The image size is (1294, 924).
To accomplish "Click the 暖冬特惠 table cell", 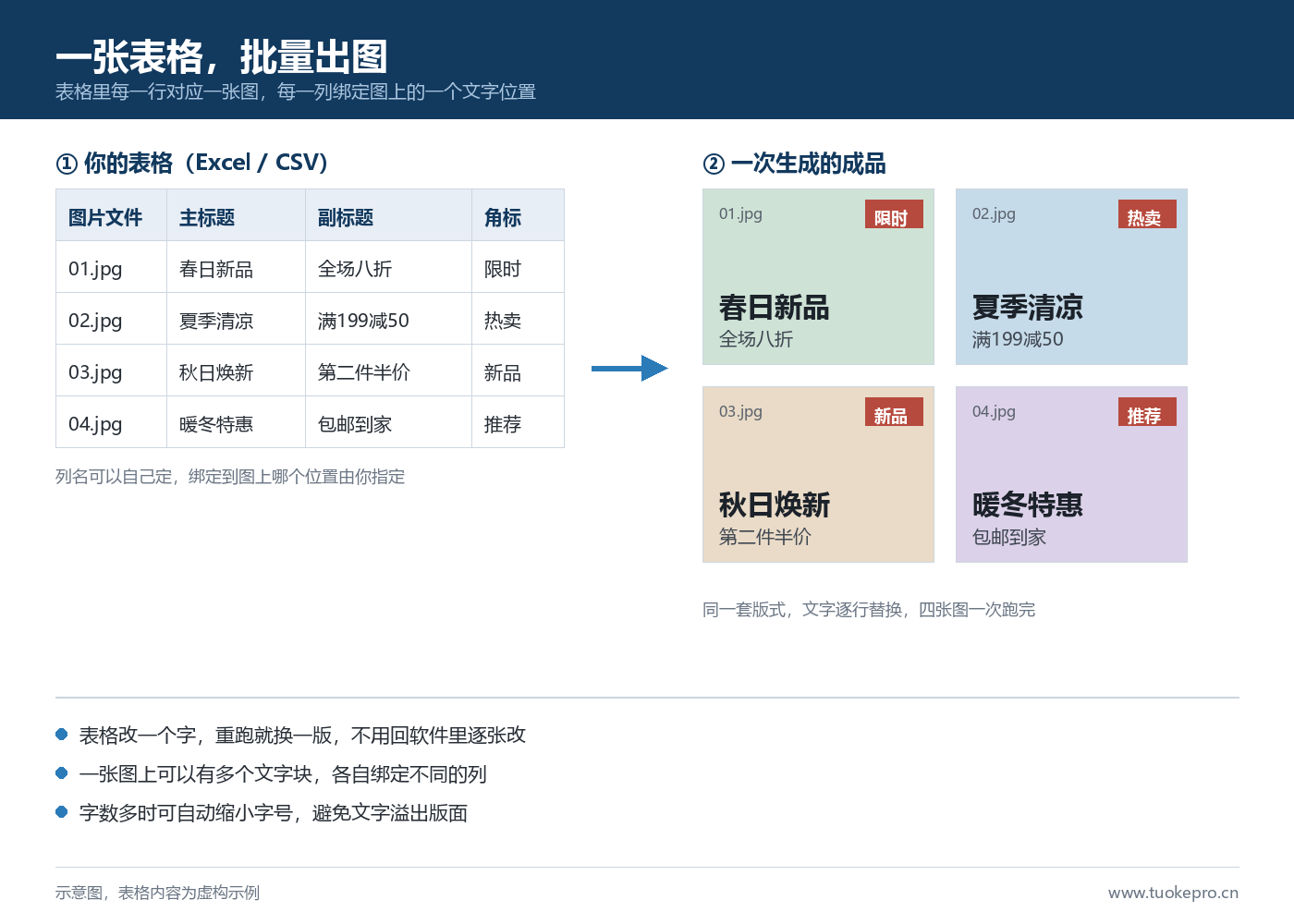I will [x=237, y=422].
